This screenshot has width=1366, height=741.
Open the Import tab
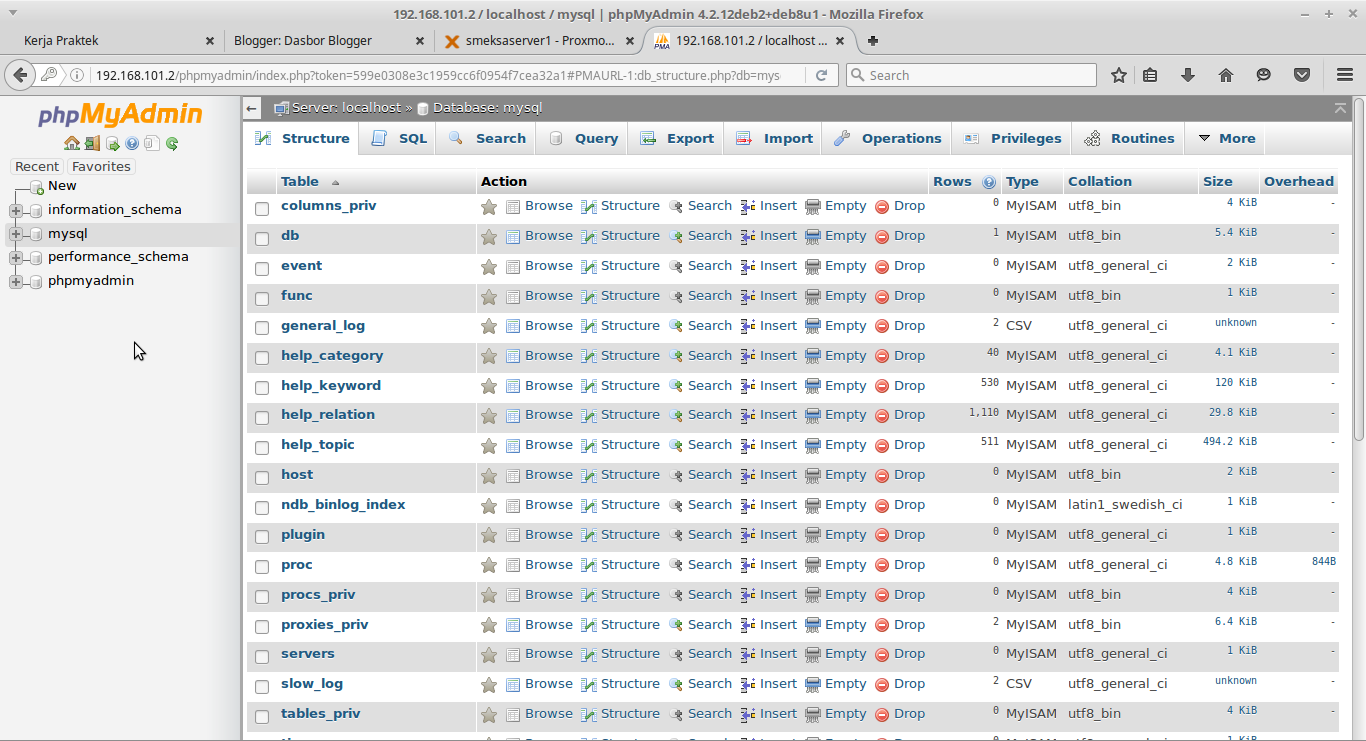[x=774, y=139]
